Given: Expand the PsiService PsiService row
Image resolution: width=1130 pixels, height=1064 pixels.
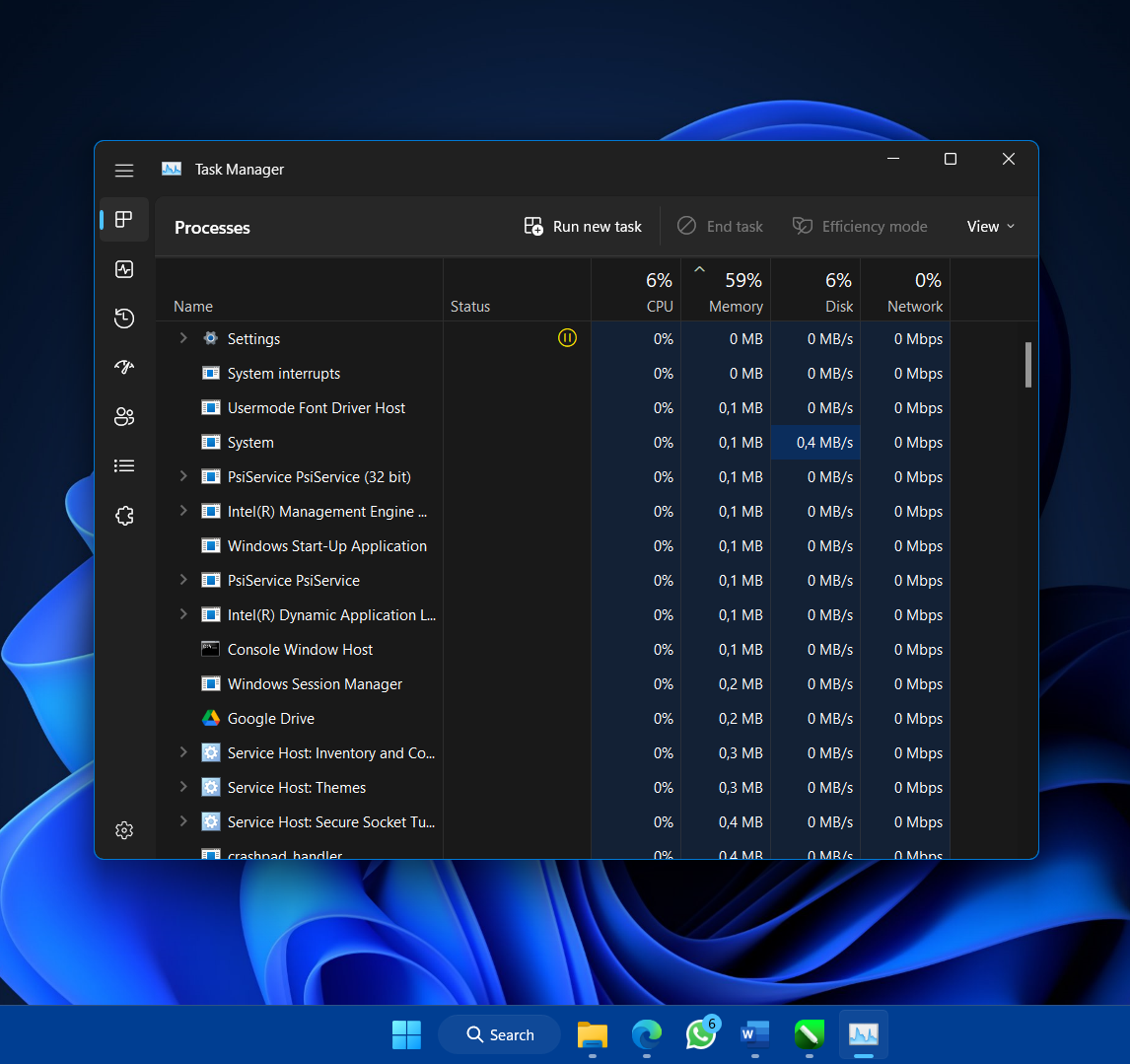Looking at the screenshot, I should [x=183, y=580].
